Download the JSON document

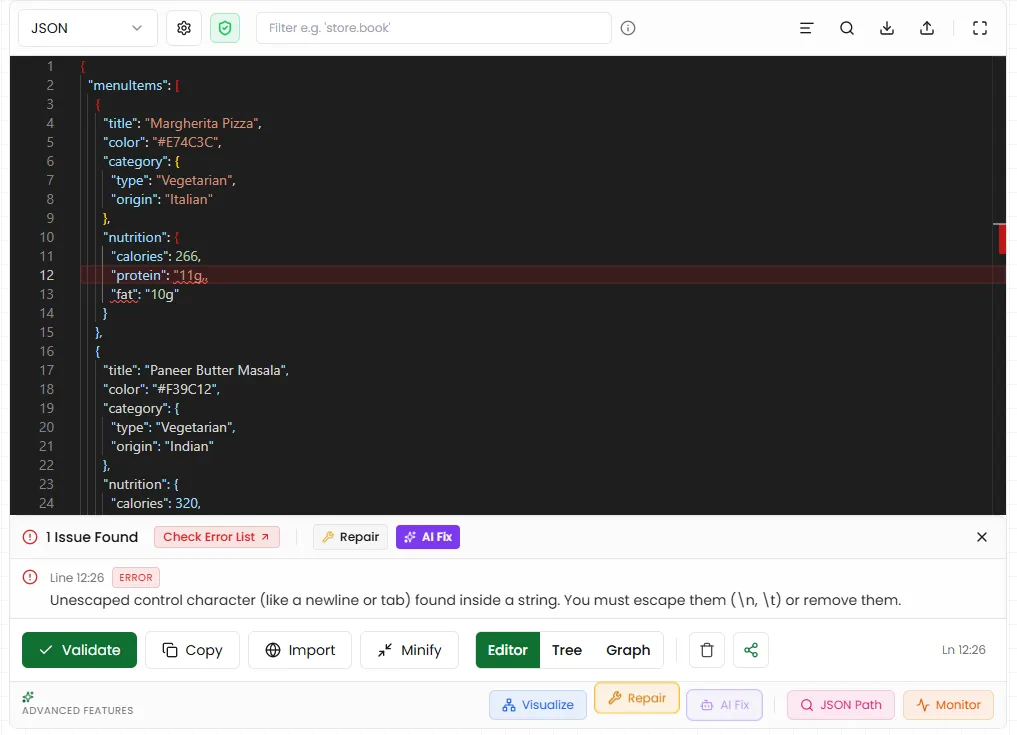point(887,28)
